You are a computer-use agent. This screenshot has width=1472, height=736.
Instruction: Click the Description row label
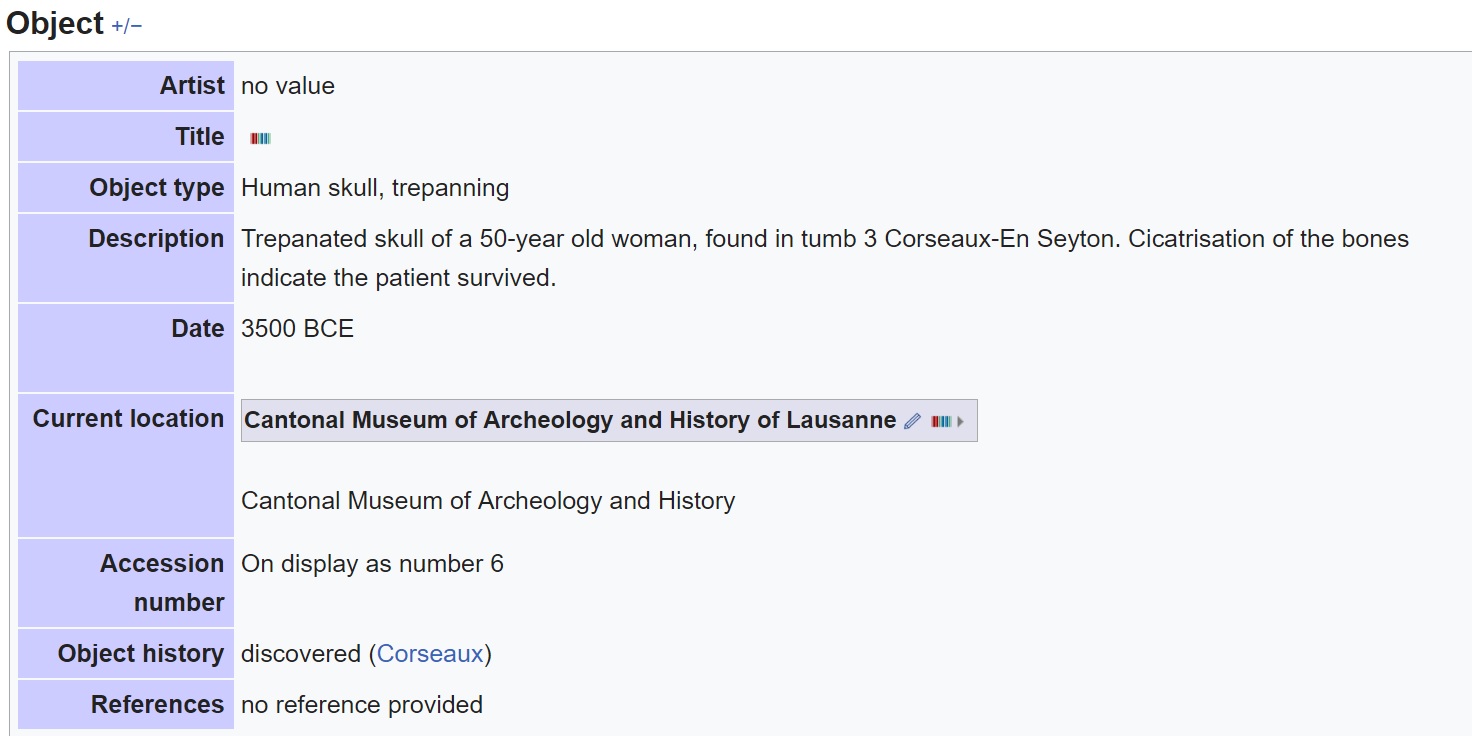coord(156,239)
